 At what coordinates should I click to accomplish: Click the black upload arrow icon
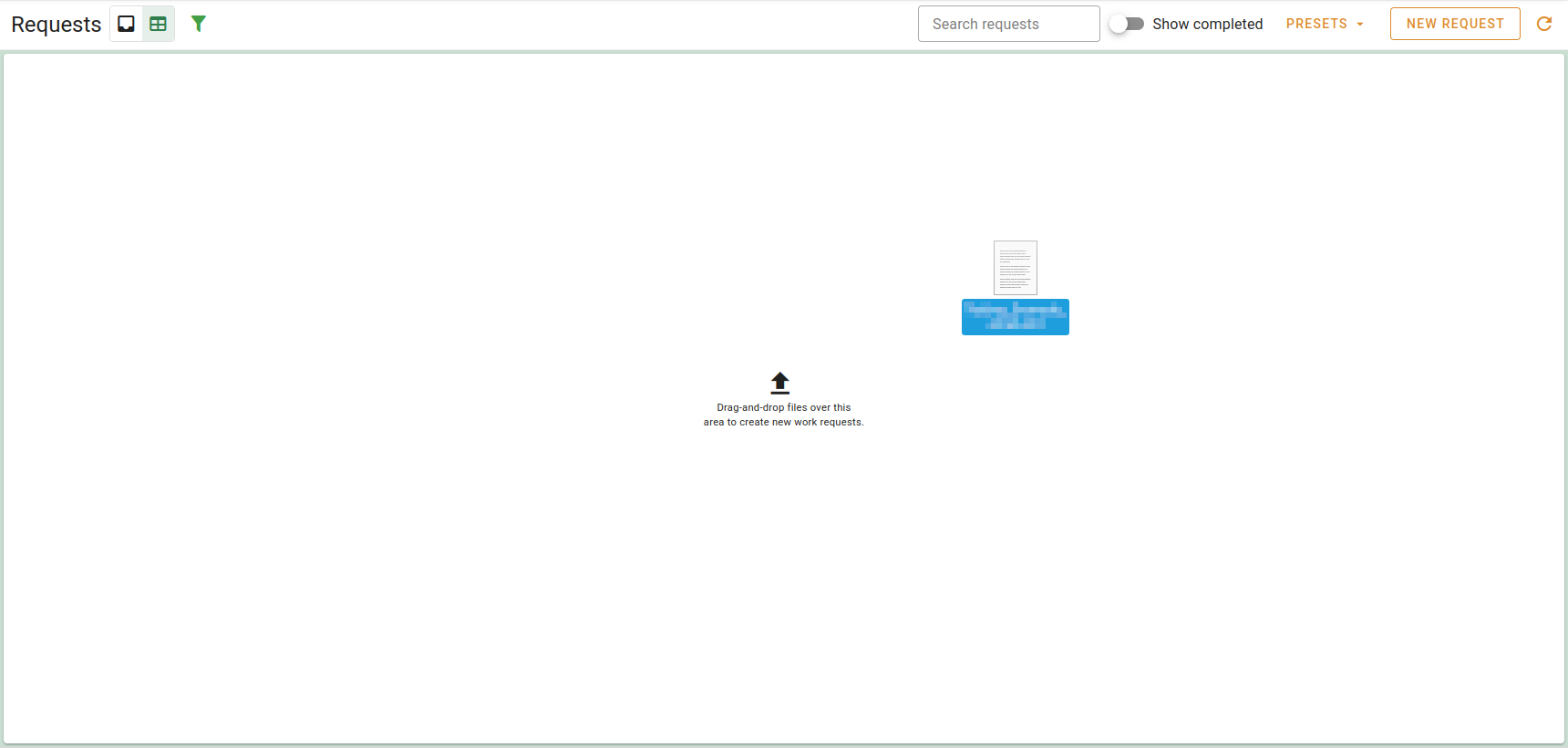[x=779, y=383]
